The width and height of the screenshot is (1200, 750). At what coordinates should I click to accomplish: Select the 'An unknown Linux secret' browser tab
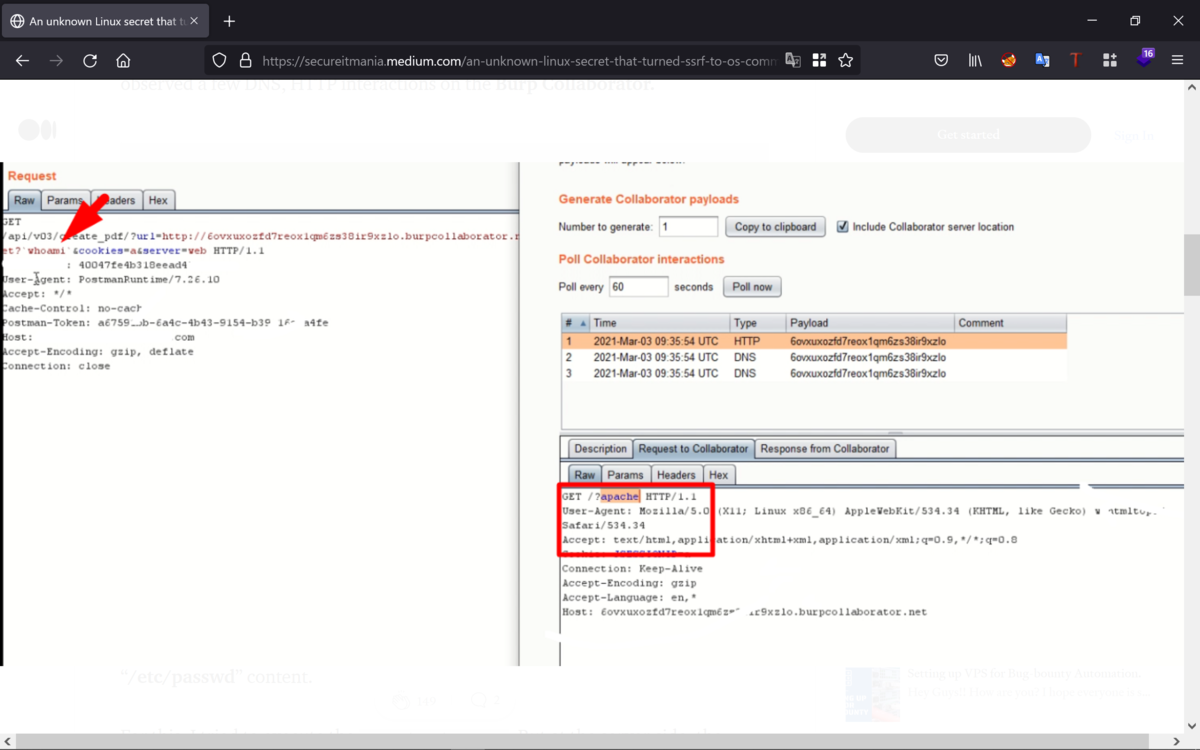point(105,21)
